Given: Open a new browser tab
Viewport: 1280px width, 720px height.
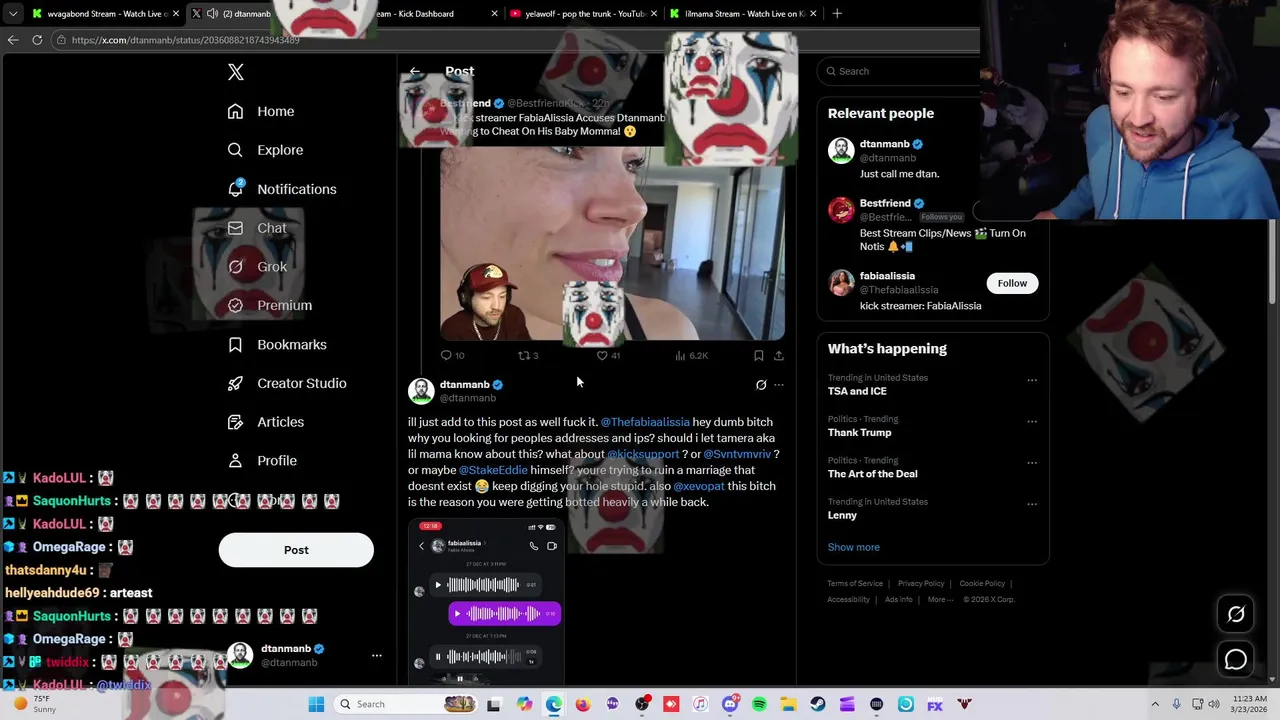Looking at the screenshot, I should 837,14.
